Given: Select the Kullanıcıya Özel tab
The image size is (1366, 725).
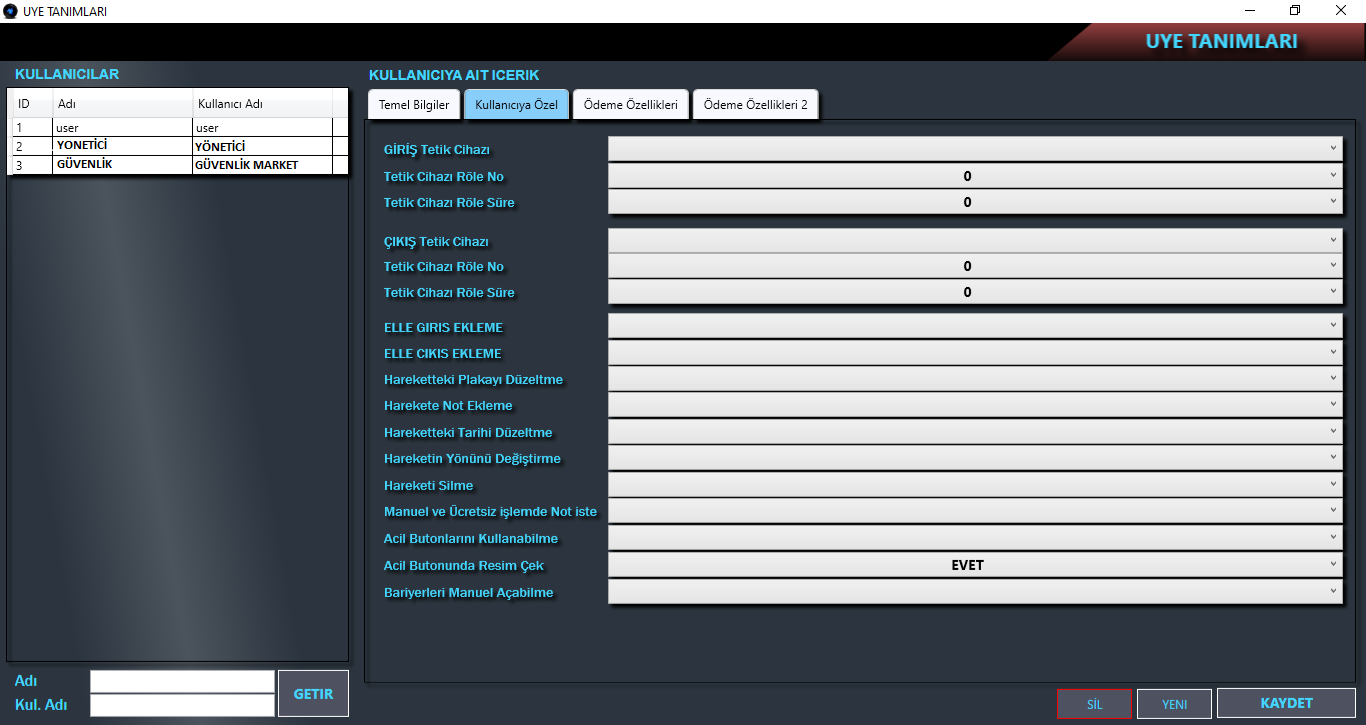Looking at the screenshot, I should pyautogui.click(x=516, y=105).
